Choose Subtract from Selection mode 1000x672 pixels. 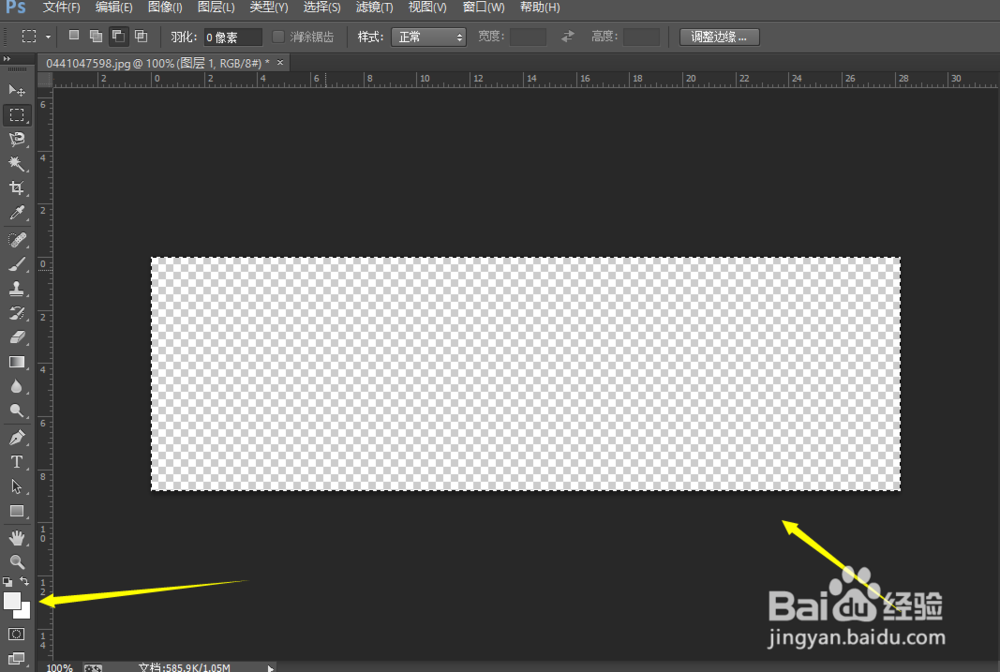pos(118,36)
